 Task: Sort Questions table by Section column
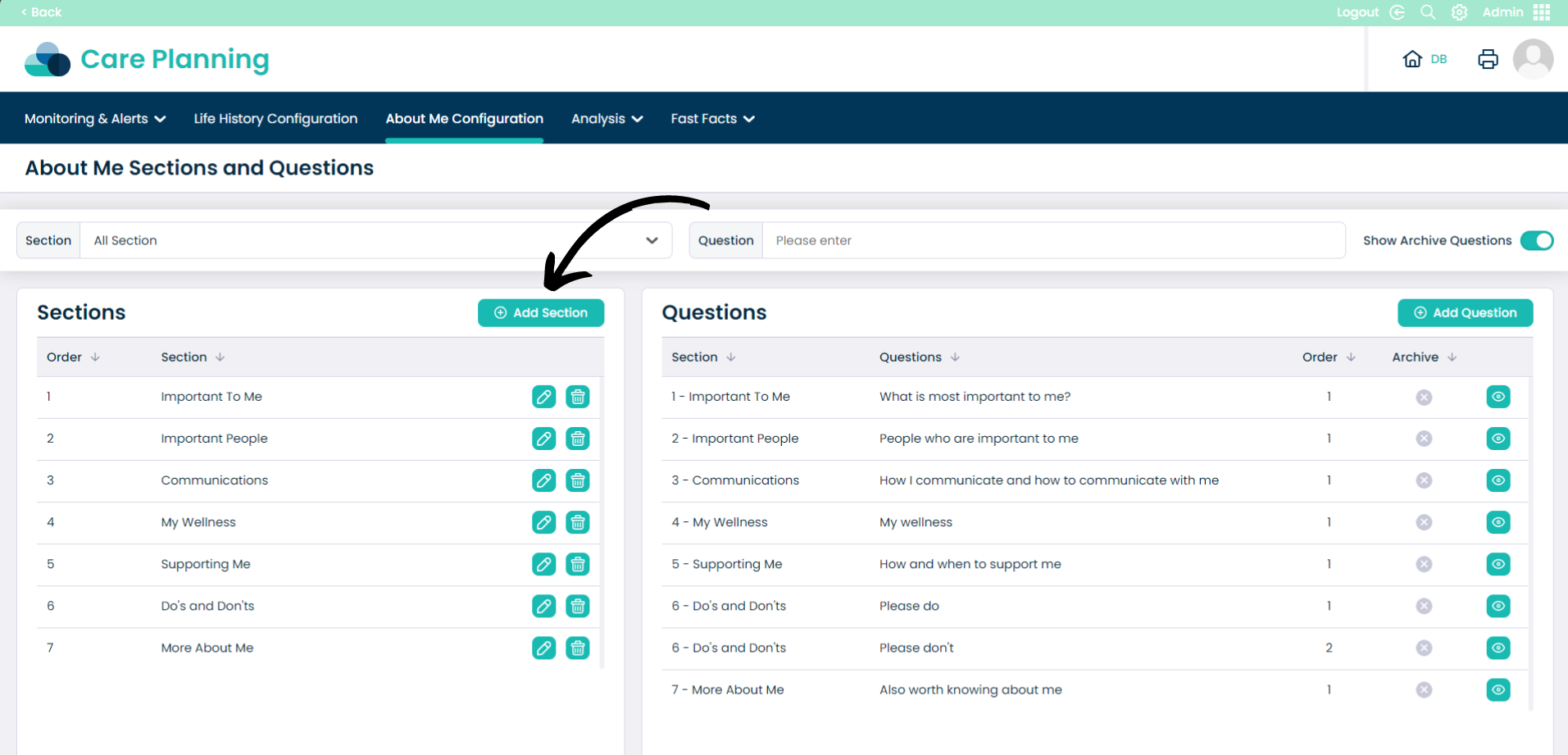(703, 357)
